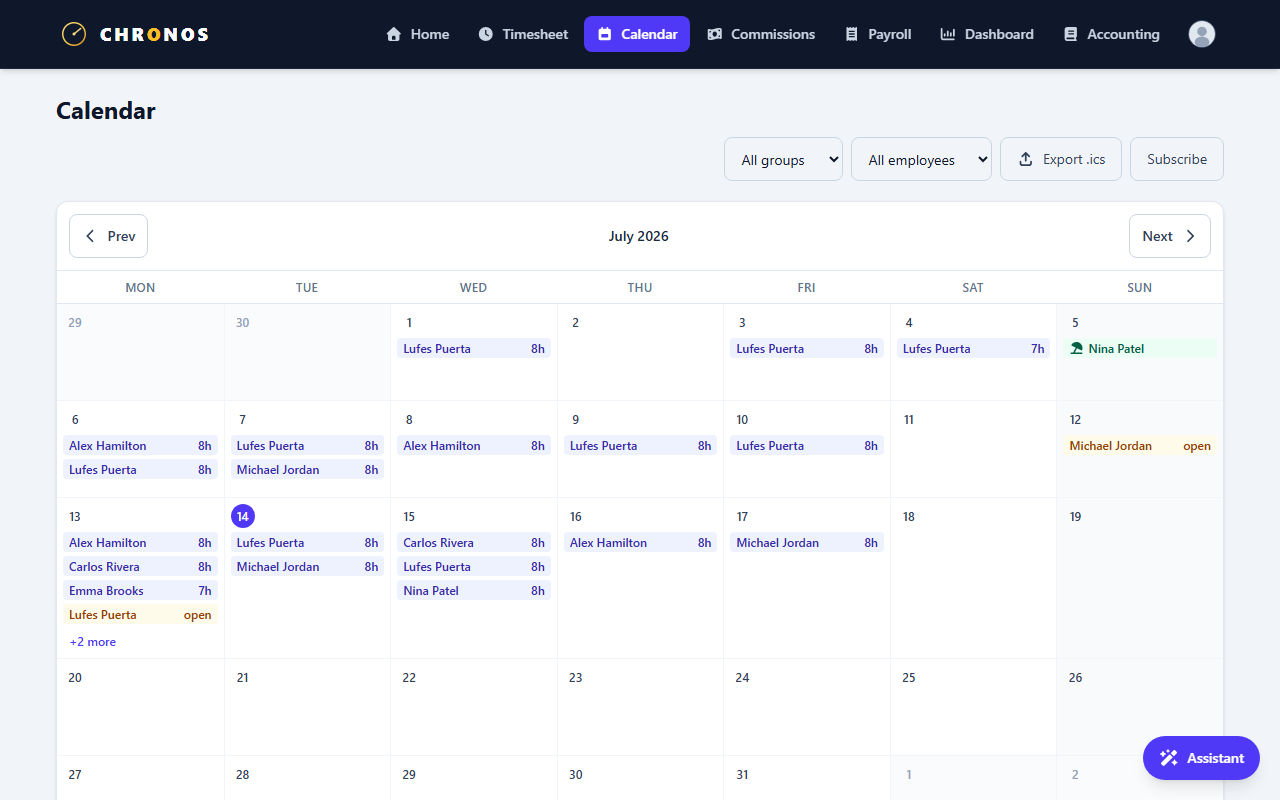Image resolution: width=1280 pixels, height=800 pixels.
Task: Open Alex Hamilton entry on July 6
Action: click(x=140, y=446)
